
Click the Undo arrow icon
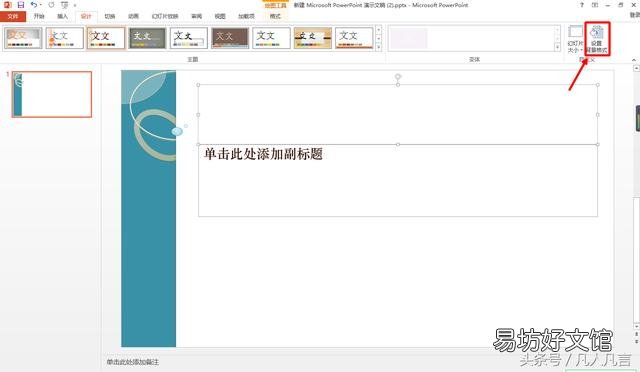pyautogui.click(x=34, y=5)
